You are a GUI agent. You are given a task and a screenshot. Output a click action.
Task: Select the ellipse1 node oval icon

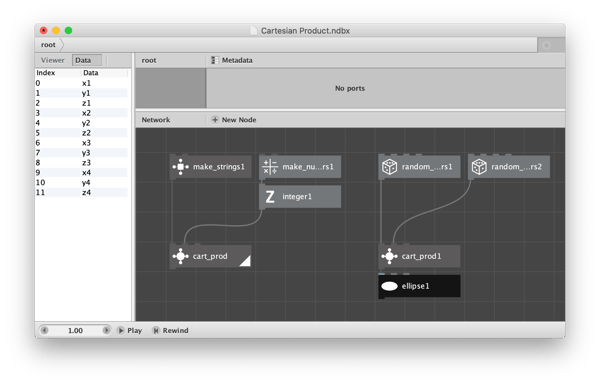point(390,286)
